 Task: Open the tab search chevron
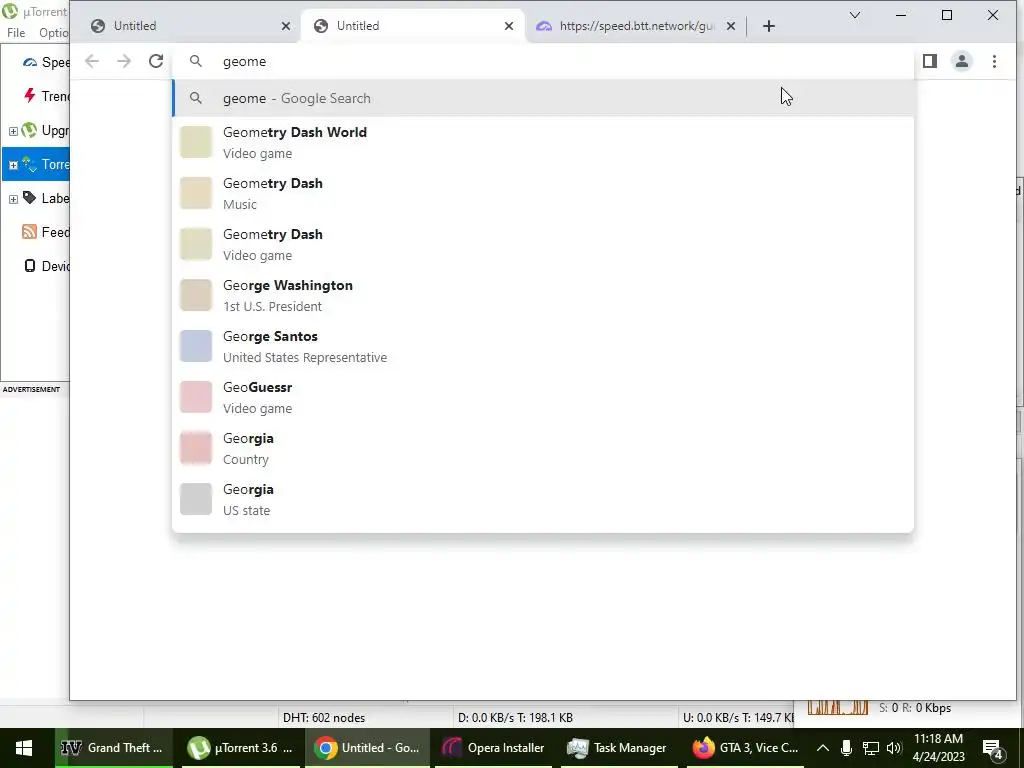(854, 15)
